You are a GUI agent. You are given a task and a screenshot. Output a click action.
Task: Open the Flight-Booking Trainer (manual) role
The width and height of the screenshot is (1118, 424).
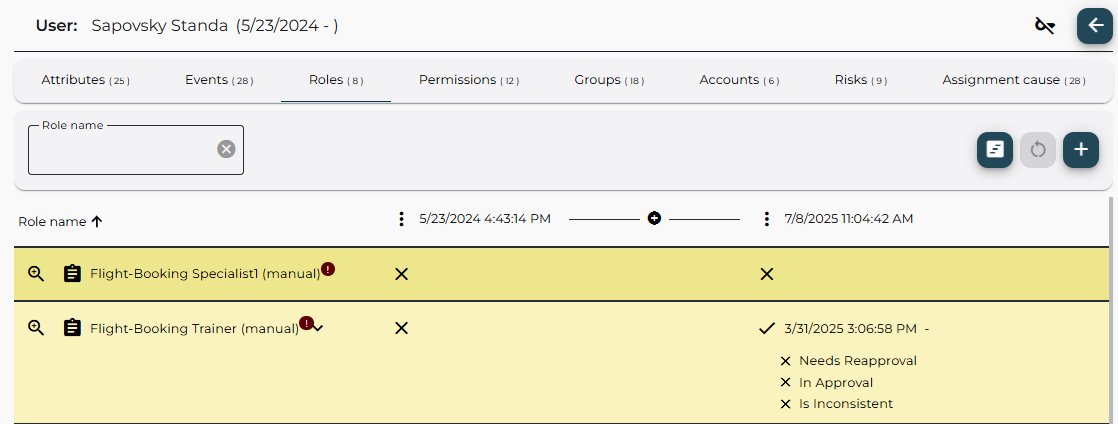193,328
